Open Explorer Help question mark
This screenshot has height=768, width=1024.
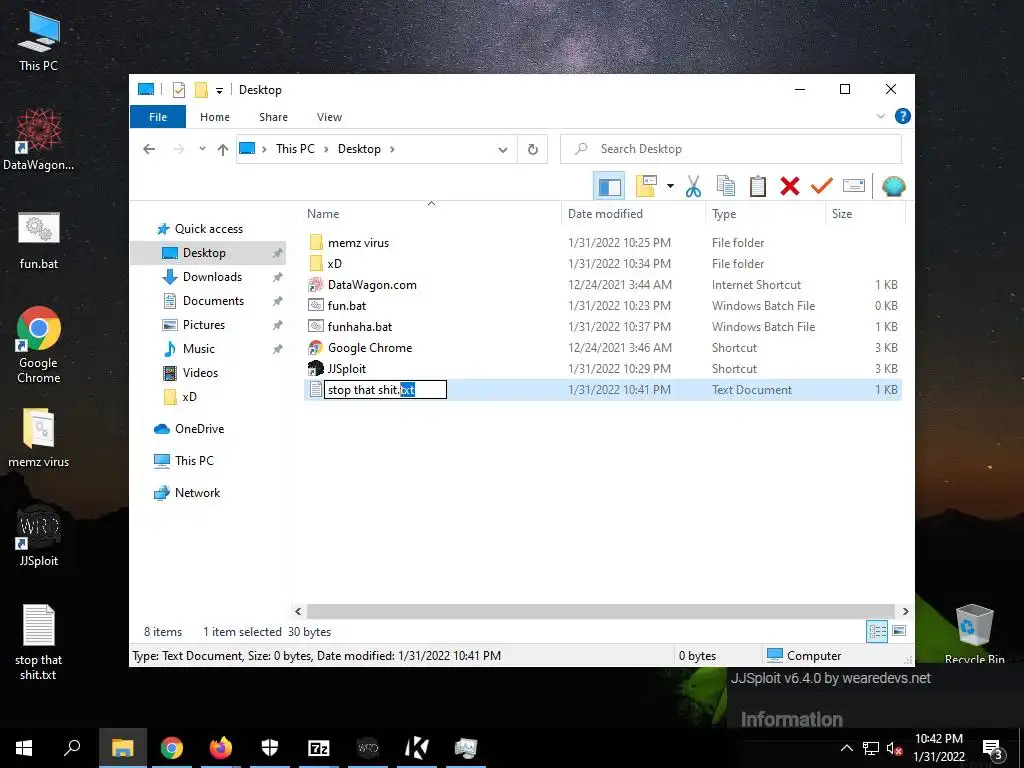click(x=903, y=116)
